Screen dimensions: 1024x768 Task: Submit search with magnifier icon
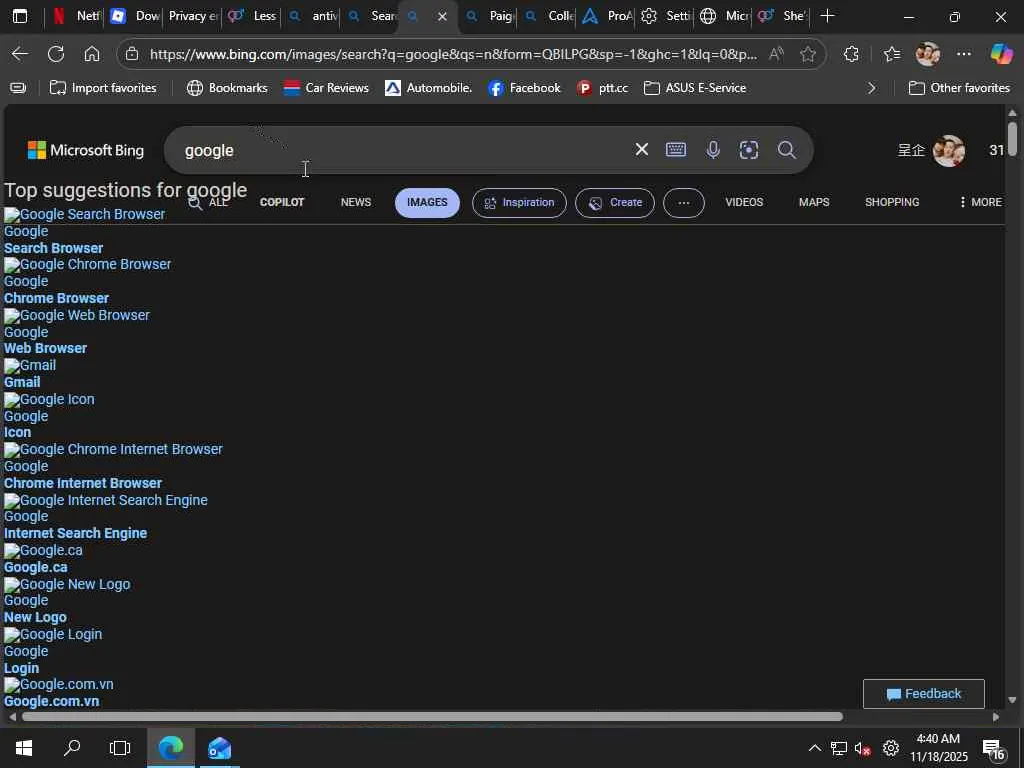tap(787, 150)
